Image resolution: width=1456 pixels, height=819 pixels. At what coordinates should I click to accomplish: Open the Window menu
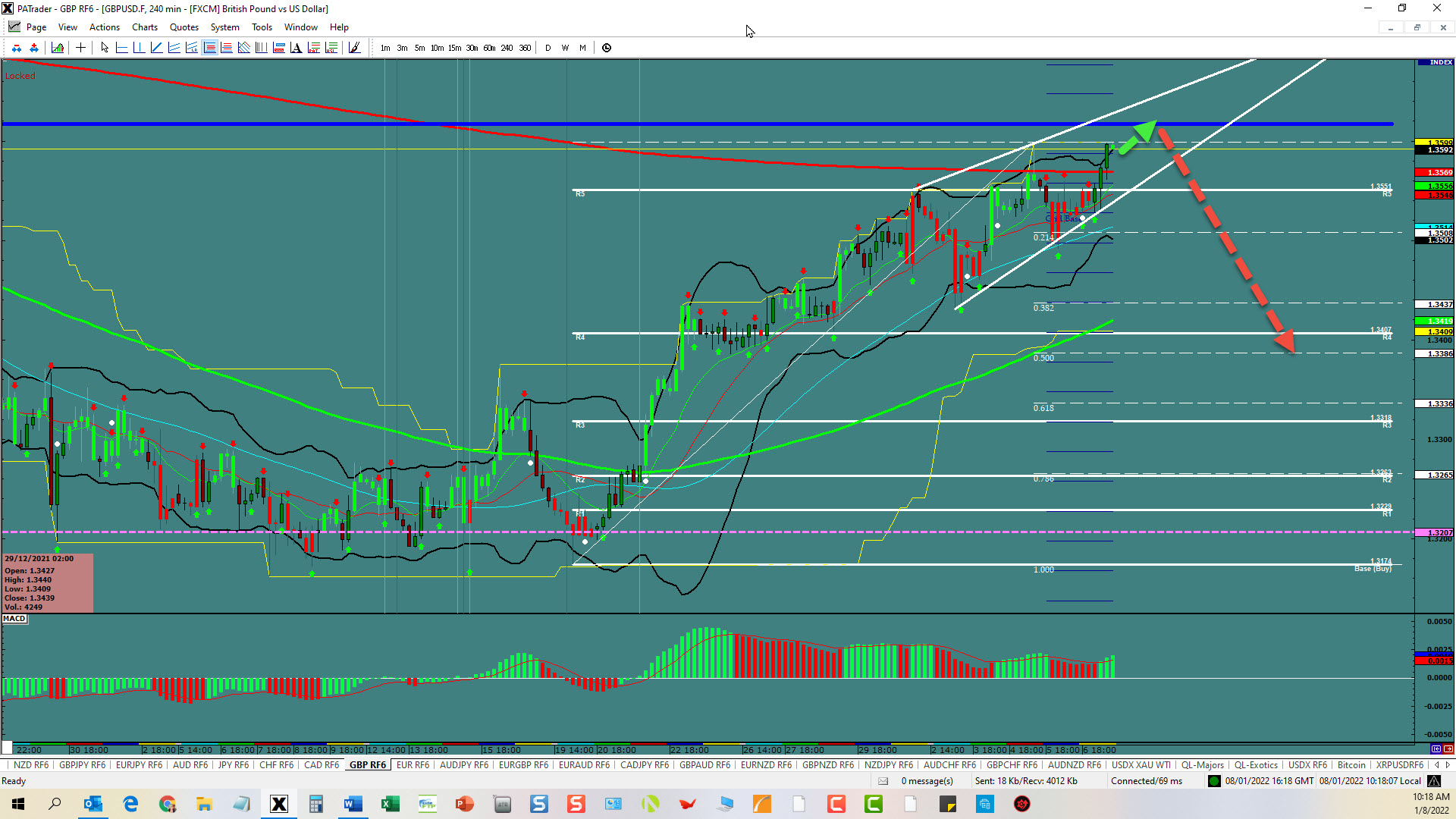click(301, 27)
